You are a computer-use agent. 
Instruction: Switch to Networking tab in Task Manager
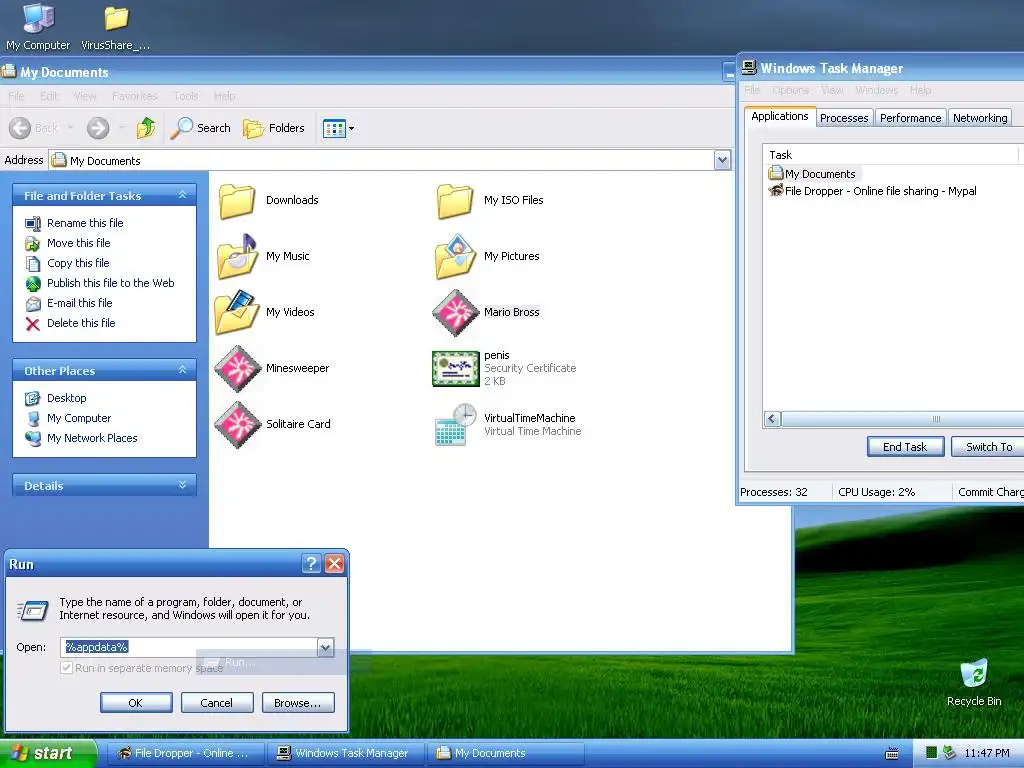(980, 118)
